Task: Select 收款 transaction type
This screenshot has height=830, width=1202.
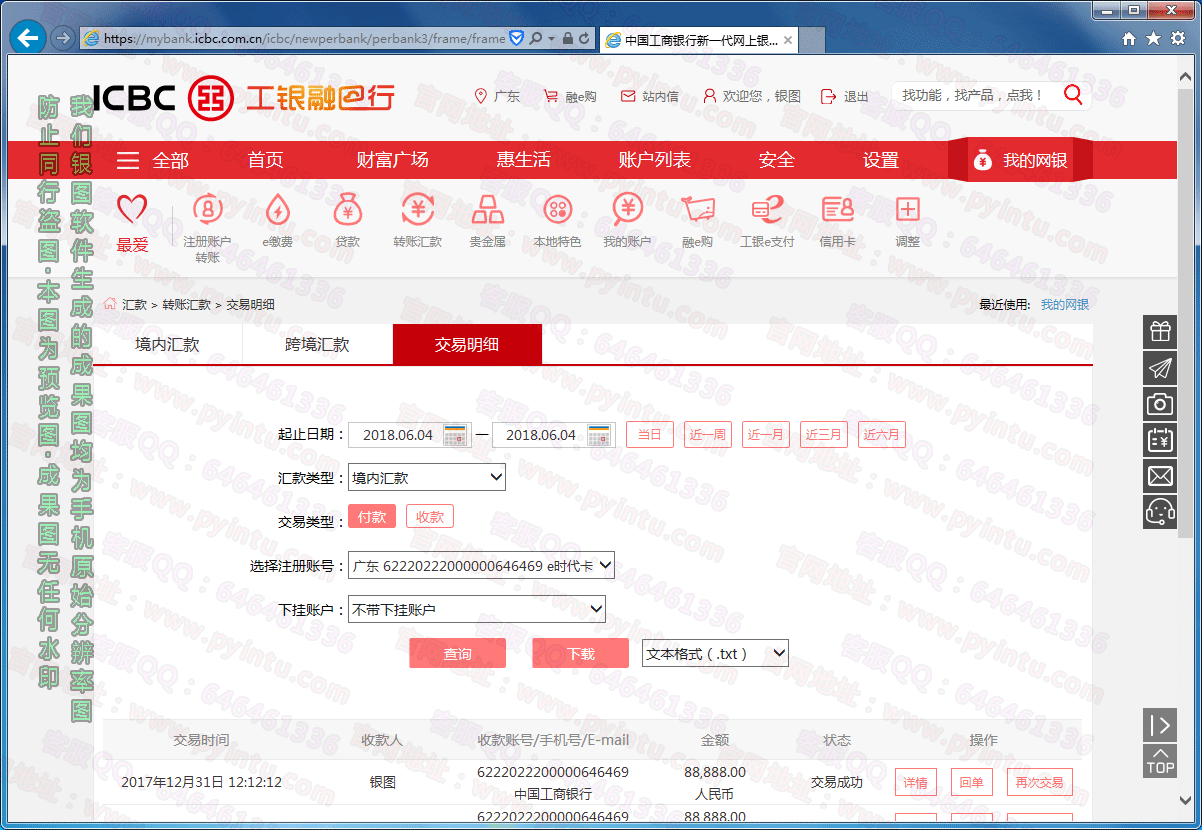Action: pos(430,516)
